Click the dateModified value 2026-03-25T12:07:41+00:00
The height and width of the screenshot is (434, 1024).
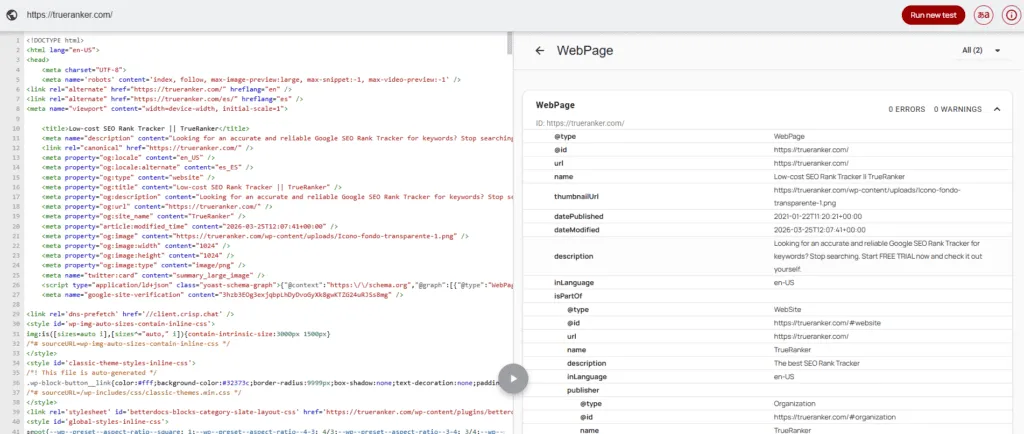pos(820,230)
